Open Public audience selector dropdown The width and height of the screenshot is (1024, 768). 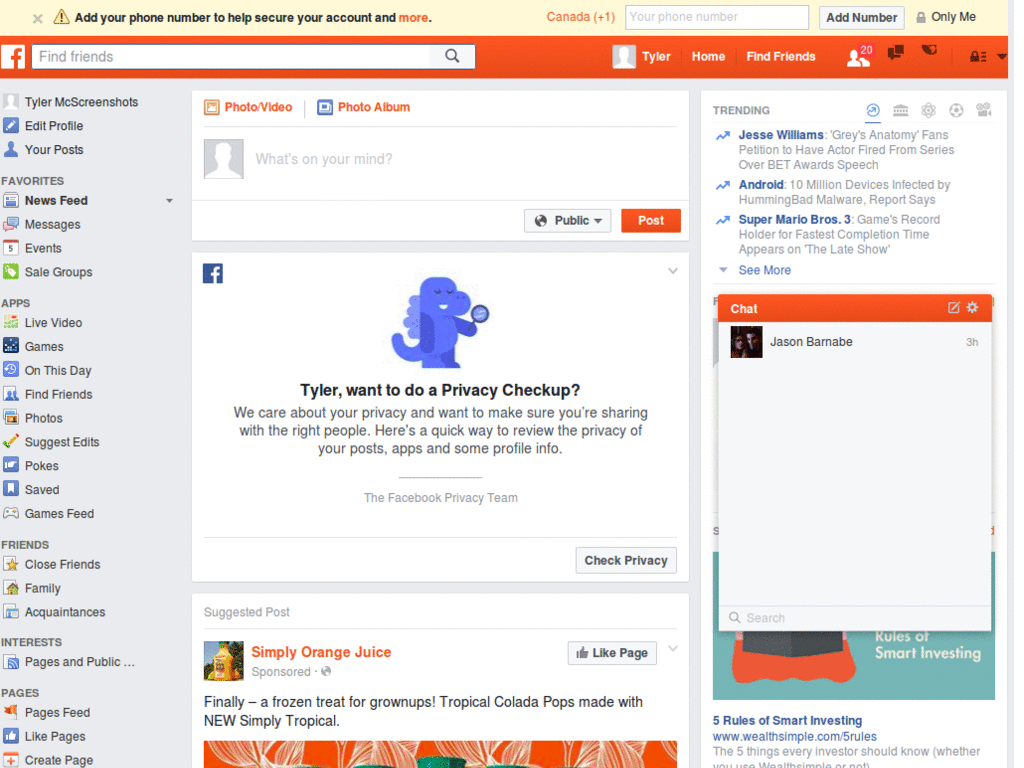pyautogui.click(x=568, y=221)
